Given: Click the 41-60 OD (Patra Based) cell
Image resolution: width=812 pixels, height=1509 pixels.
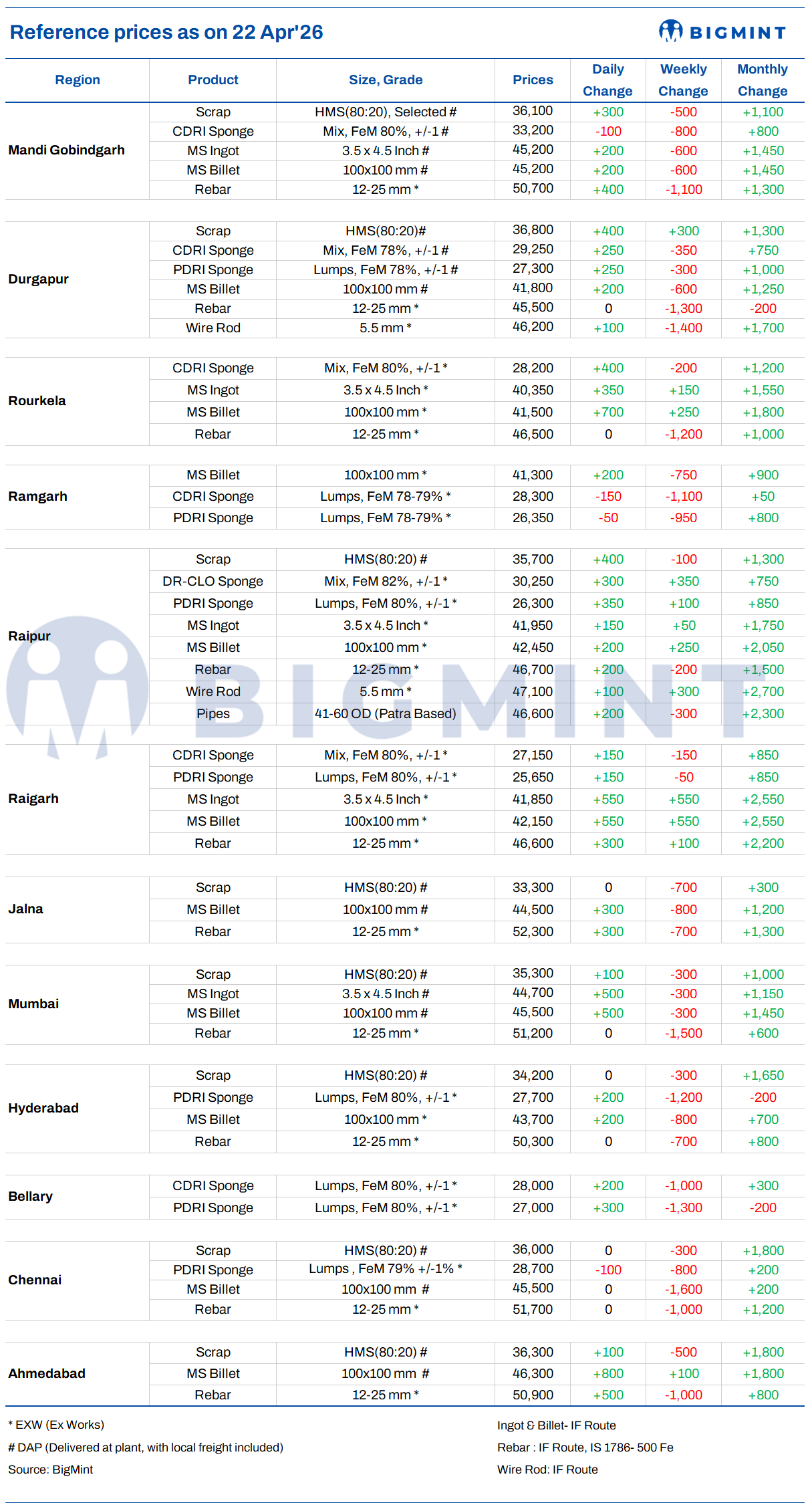Looking at the screenshot, I should click(386, 714).
